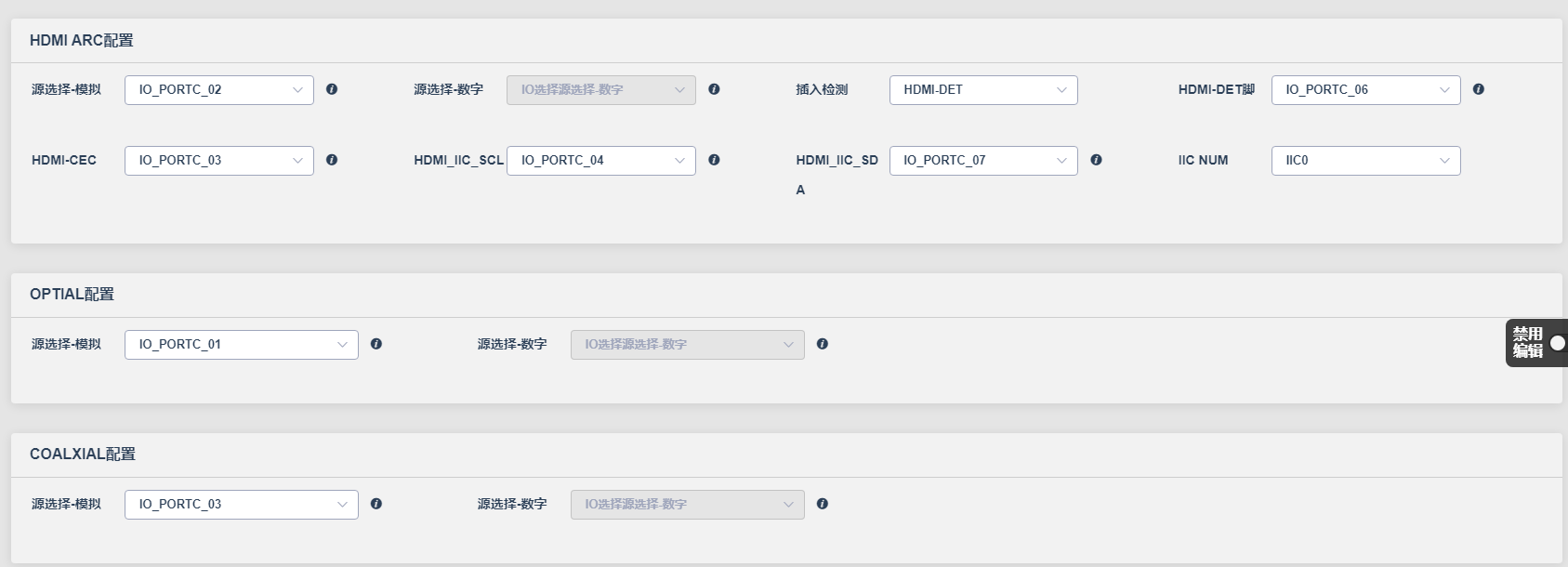Click 源选择-模拟 label in HDMI ARC section

(x=67, y=90)
